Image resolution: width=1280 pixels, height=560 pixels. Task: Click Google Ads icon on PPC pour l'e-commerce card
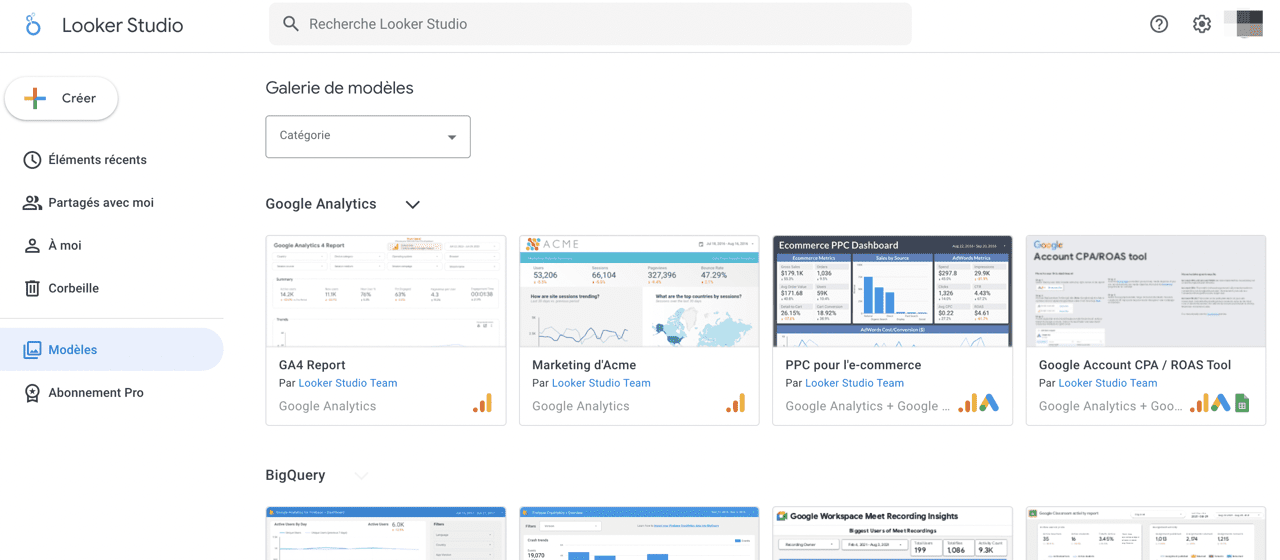click(989, 403)
